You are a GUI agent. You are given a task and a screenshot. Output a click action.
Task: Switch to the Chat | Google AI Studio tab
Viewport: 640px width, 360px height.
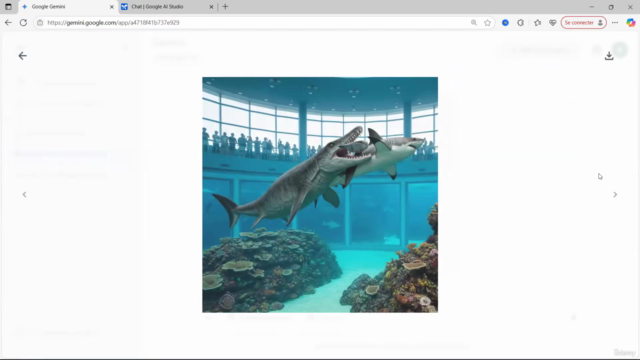coord(167,7)
